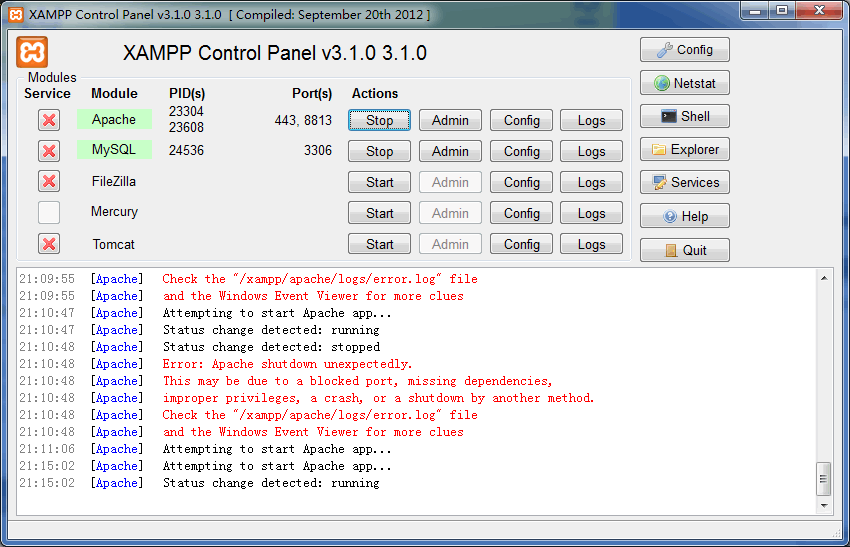Click the Mercury module name
The width and height of the screenshot is (850, 547).
[114, 212]
